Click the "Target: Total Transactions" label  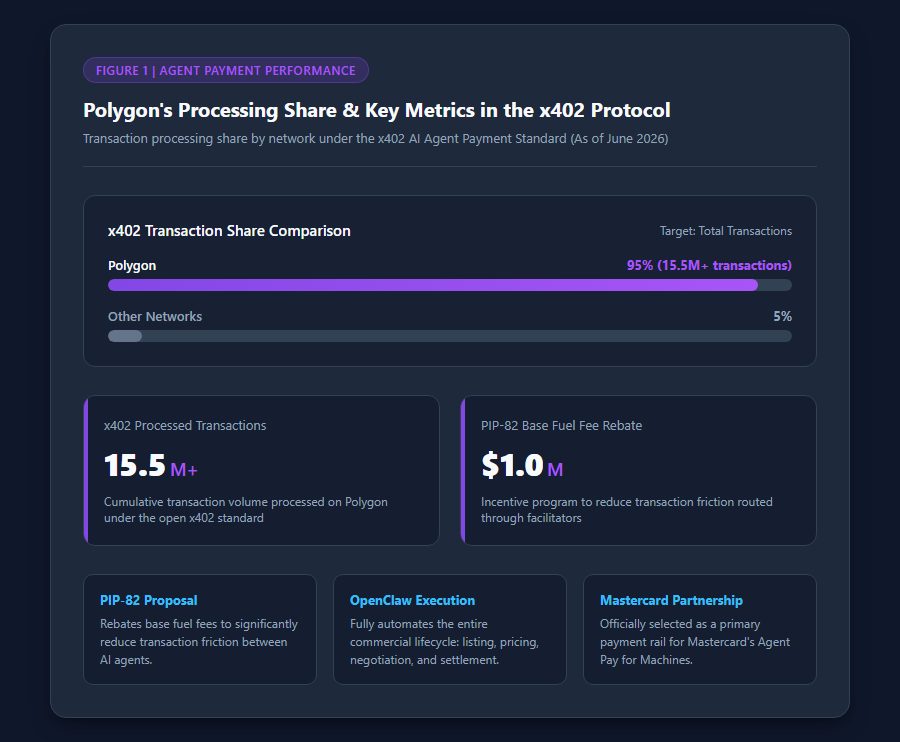click(726, 231)
